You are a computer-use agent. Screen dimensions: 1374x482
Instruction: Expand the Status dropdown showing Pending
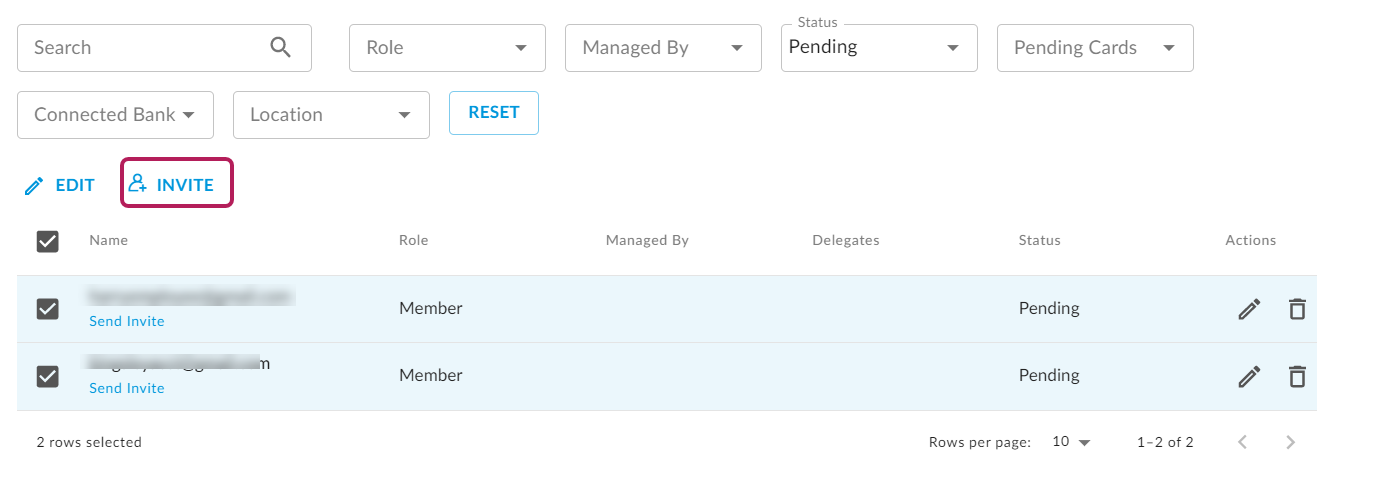tap(879, 48)
